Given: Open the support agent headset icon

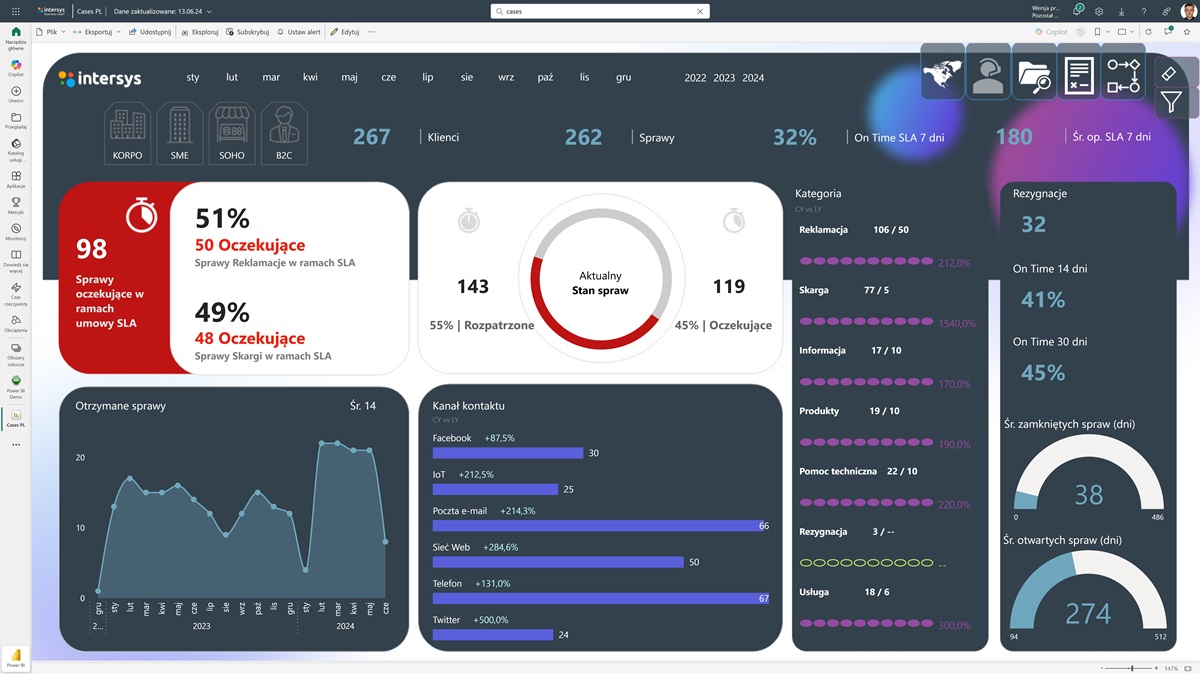Looking at the screenshot, I should point(988,71).
